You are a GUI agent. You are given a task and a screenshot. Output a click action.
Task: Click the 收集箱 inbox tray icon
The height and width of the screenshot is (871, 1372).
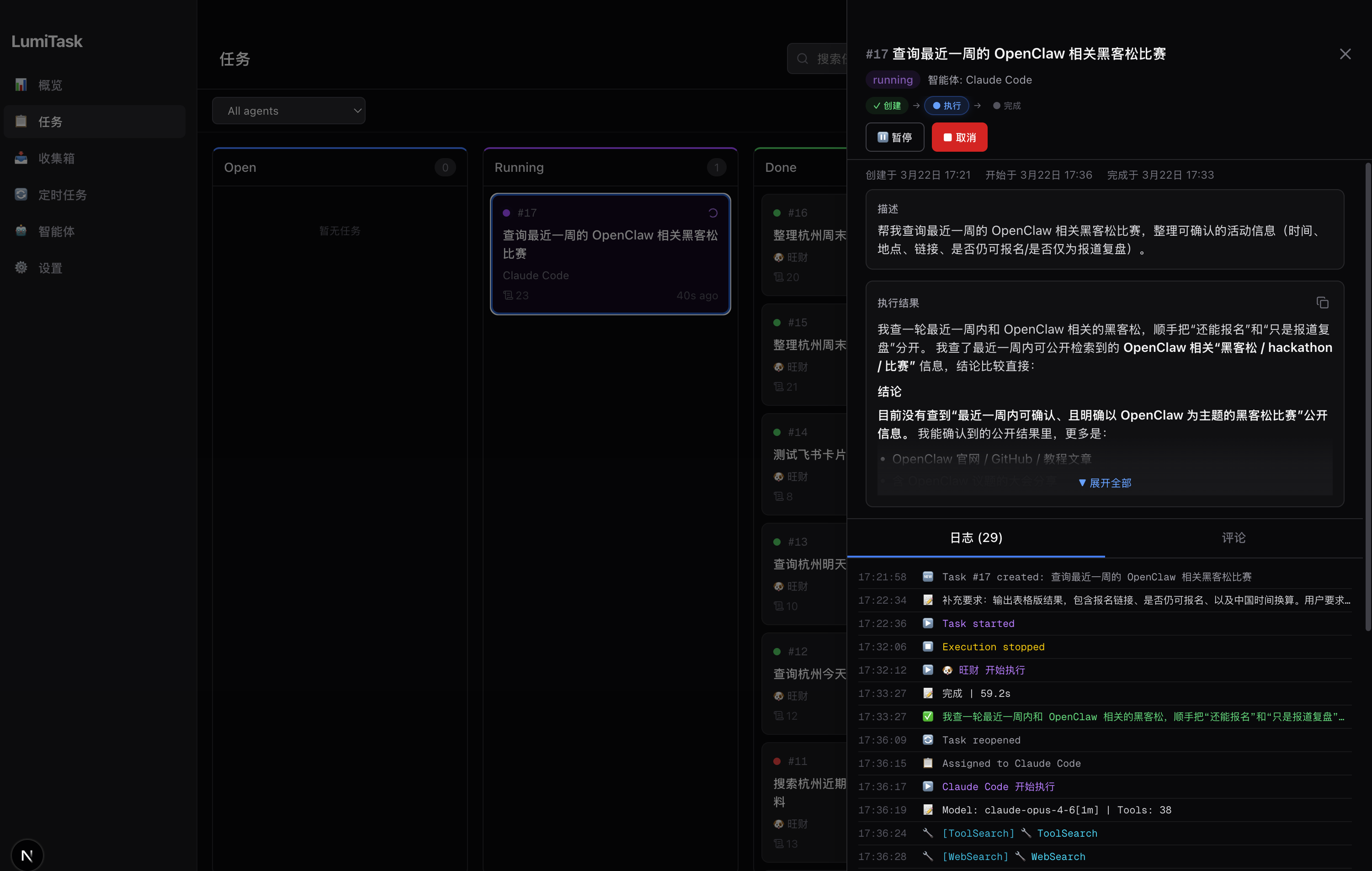coord(21,158)
